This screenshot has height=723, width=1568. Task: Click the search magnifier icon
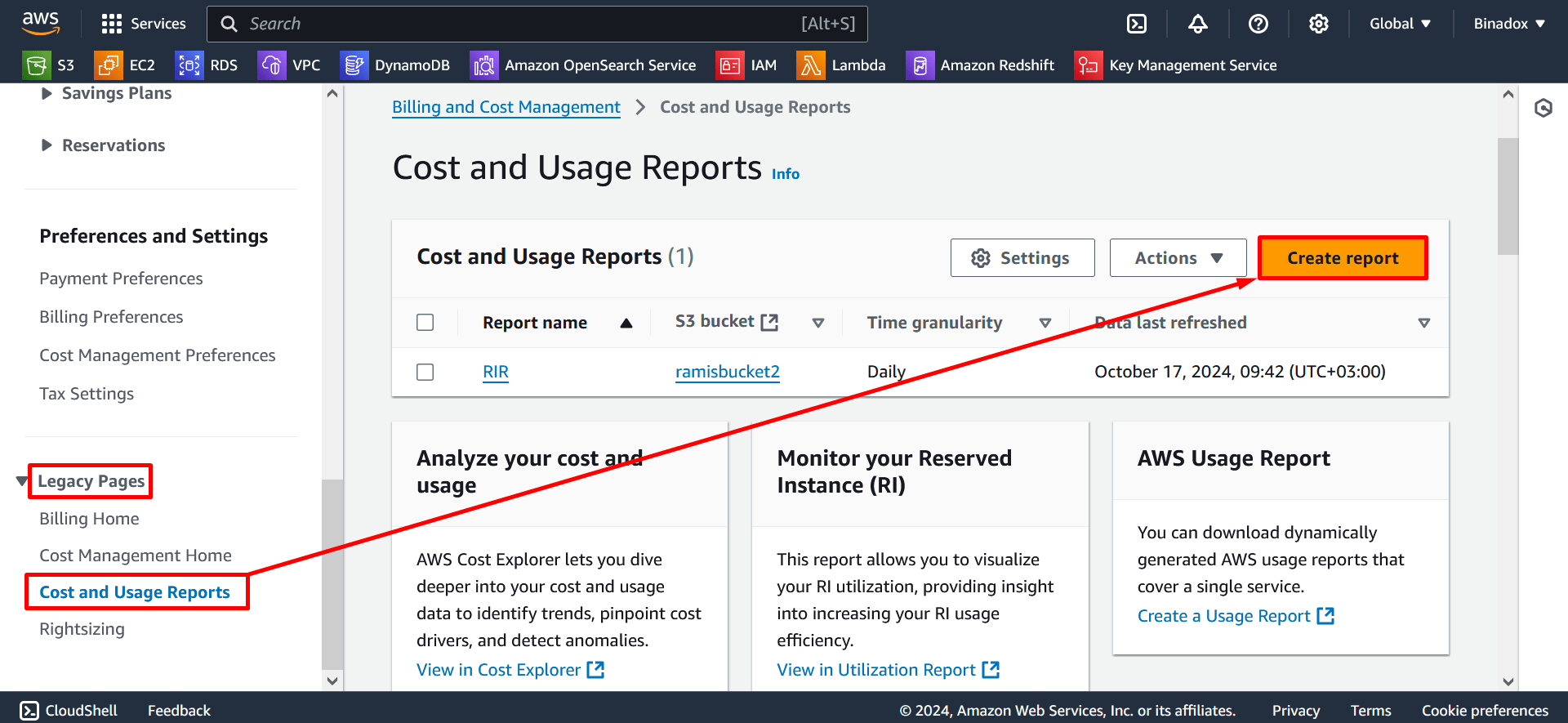(x=229, y=24)
